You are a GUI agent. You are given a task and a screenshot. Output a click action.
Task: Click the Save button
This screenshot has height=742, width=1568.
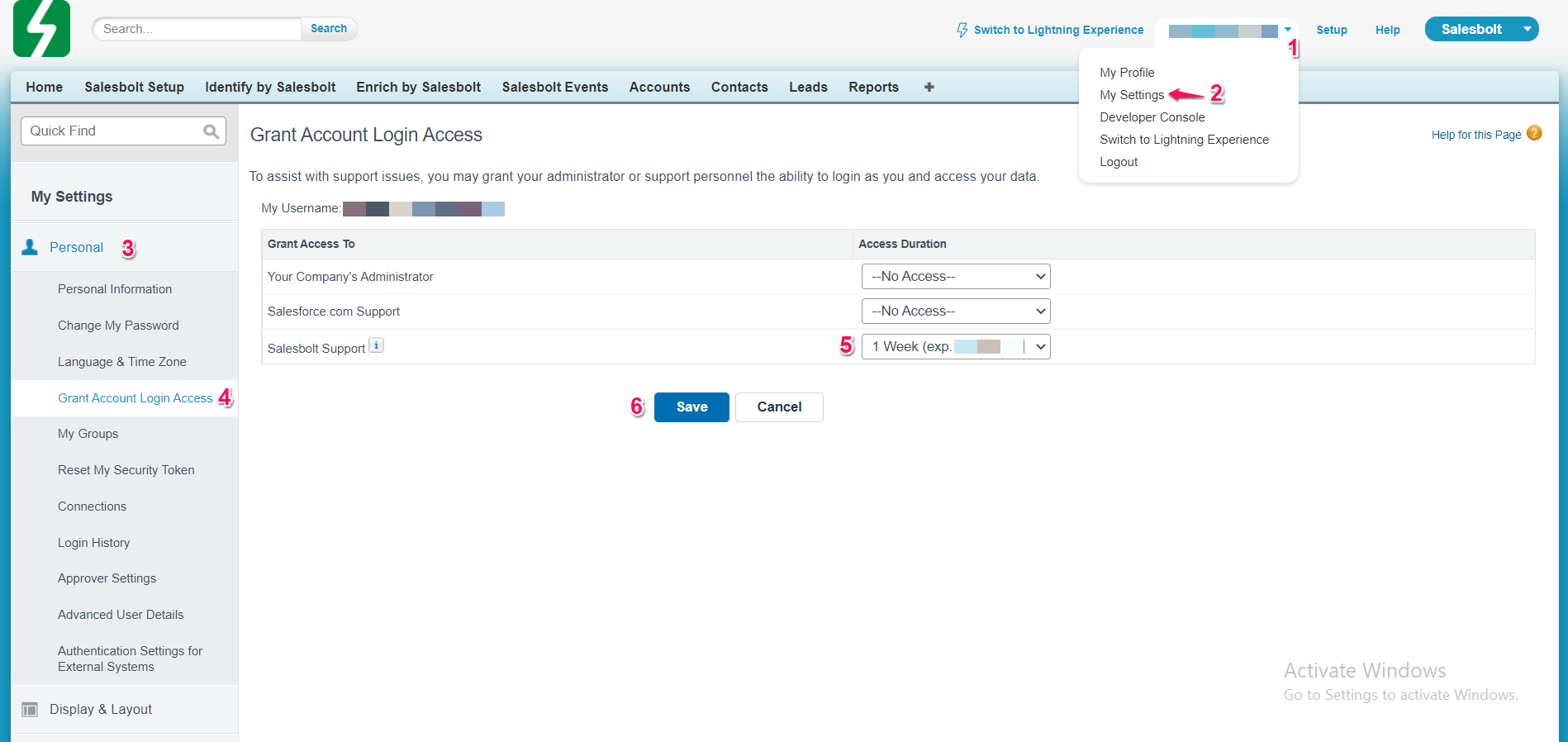click(x=691, y=407)
